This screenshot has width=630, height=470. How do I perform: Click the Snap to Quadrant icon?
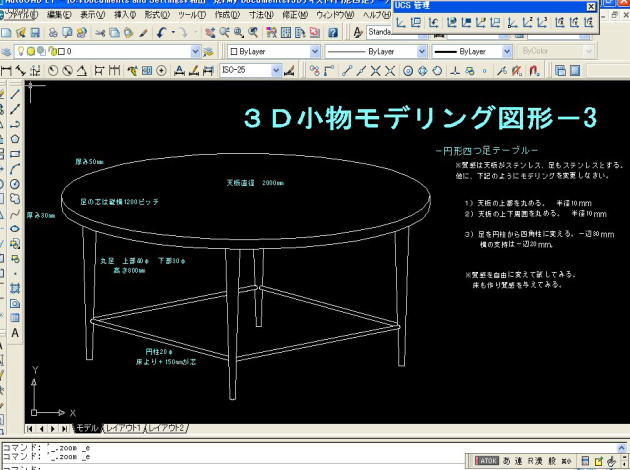(423, 71)
